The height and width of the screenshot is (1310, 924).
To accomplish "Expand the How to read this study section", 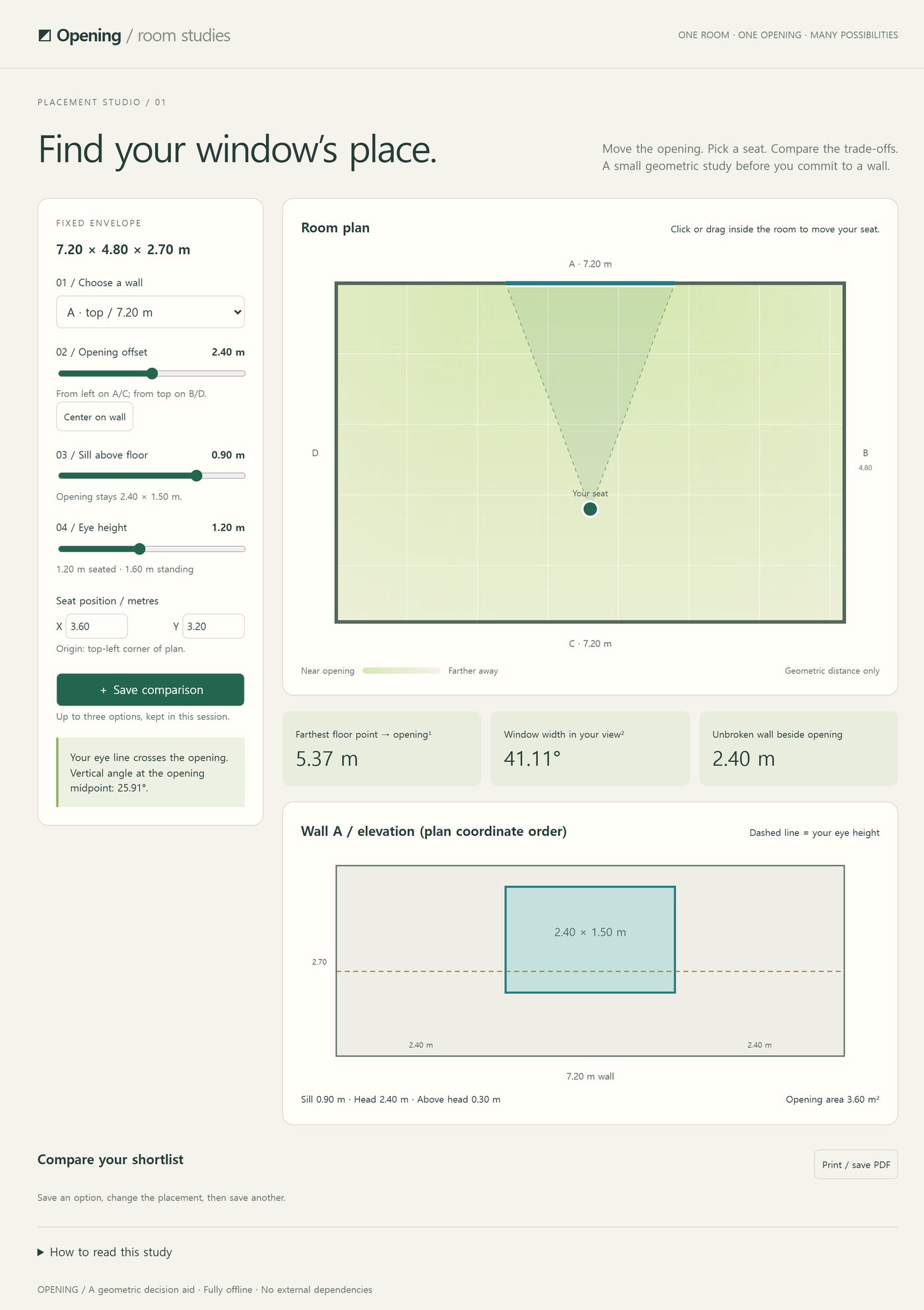I will 105,1253.
